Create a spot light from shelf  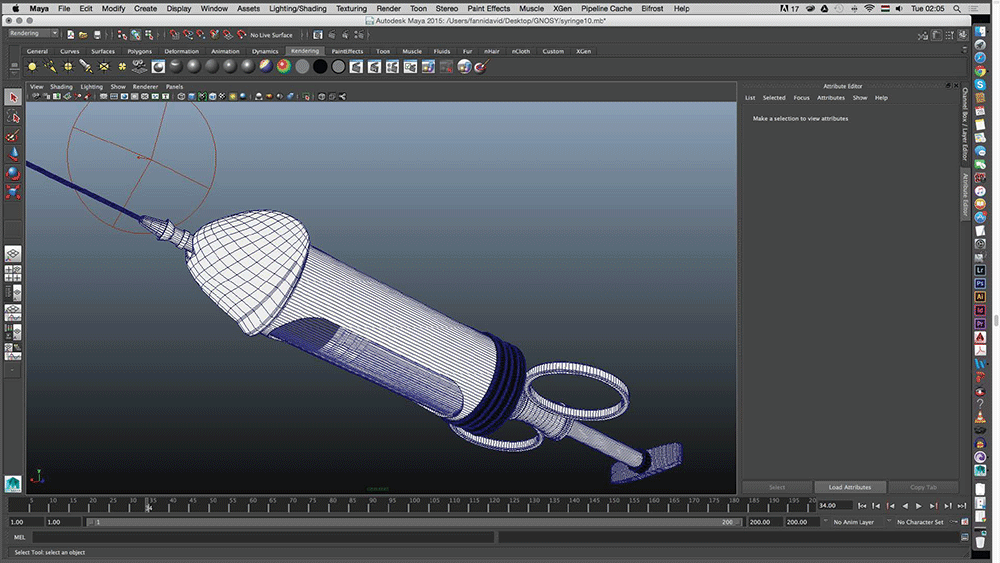85,66
